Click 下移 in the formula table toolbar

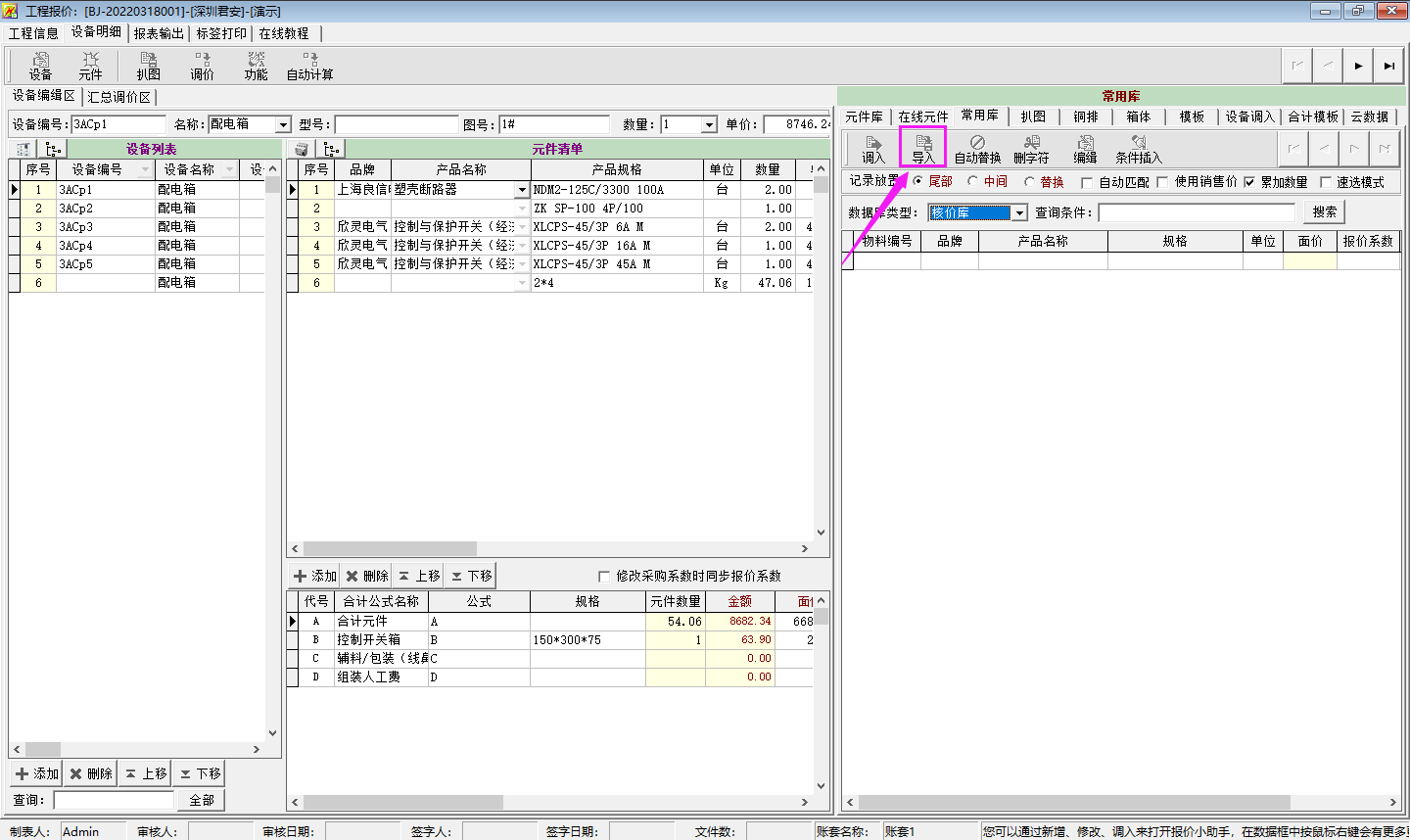coord(471,576)
